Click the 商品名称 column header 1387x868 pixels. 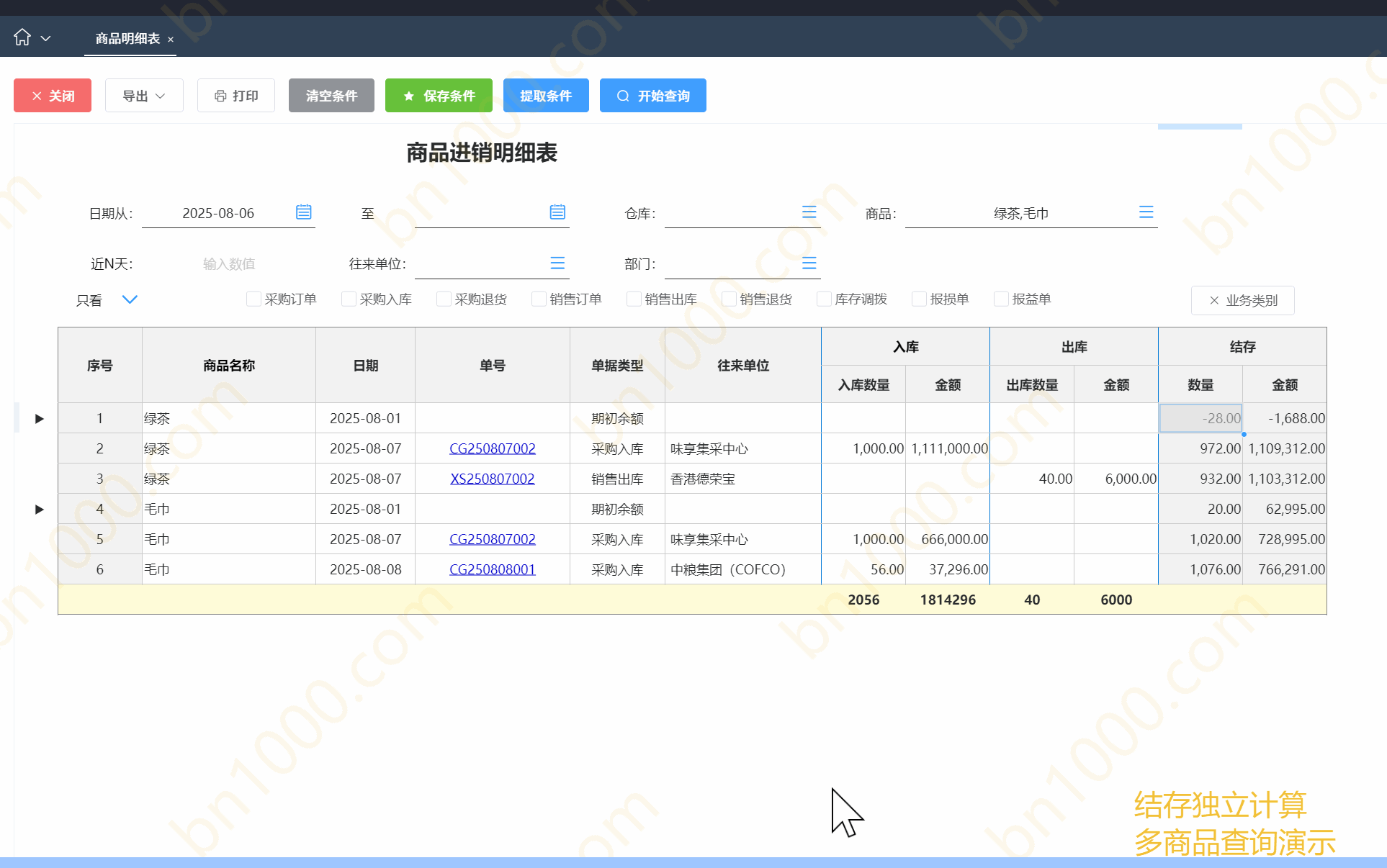(229, 365)
